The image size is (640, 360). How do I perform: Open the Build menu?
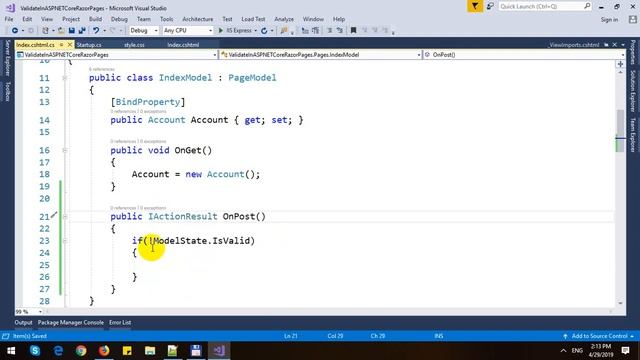coord(95,19)
